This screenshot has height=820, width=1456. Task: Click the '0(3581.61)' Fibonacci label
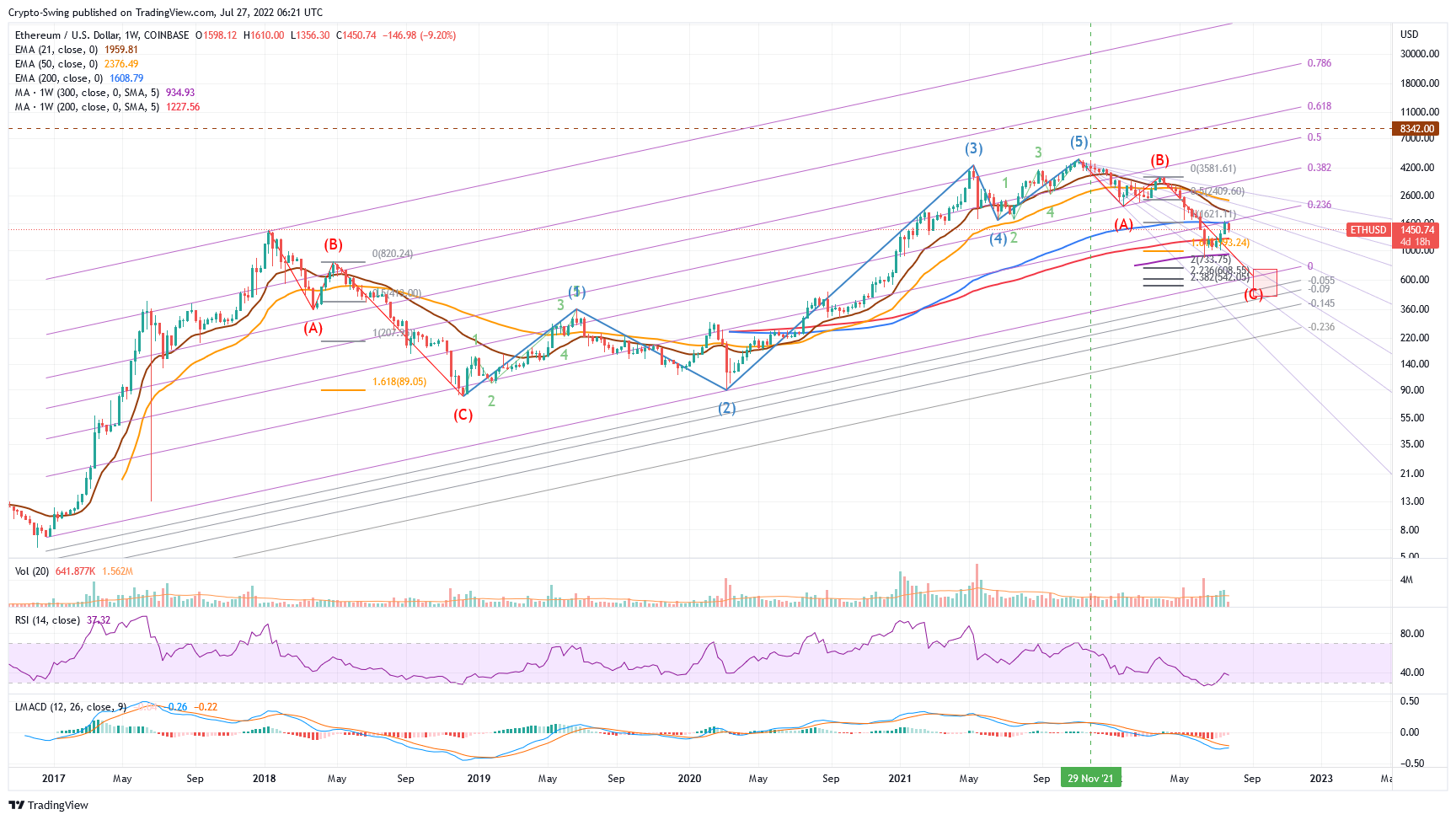pyautogui.click(x=1212, y=169)
